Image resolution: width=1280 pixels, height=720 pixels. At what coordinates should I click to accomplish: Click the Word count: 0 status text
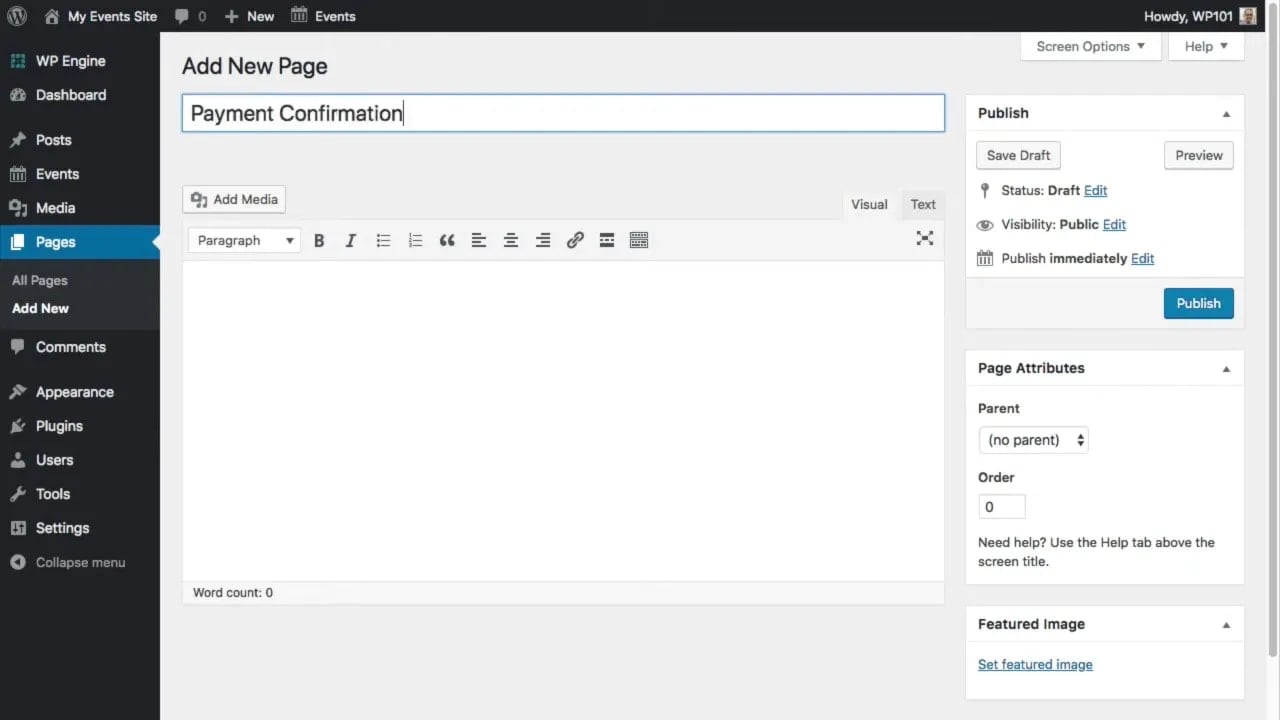(x=233, y=593)
